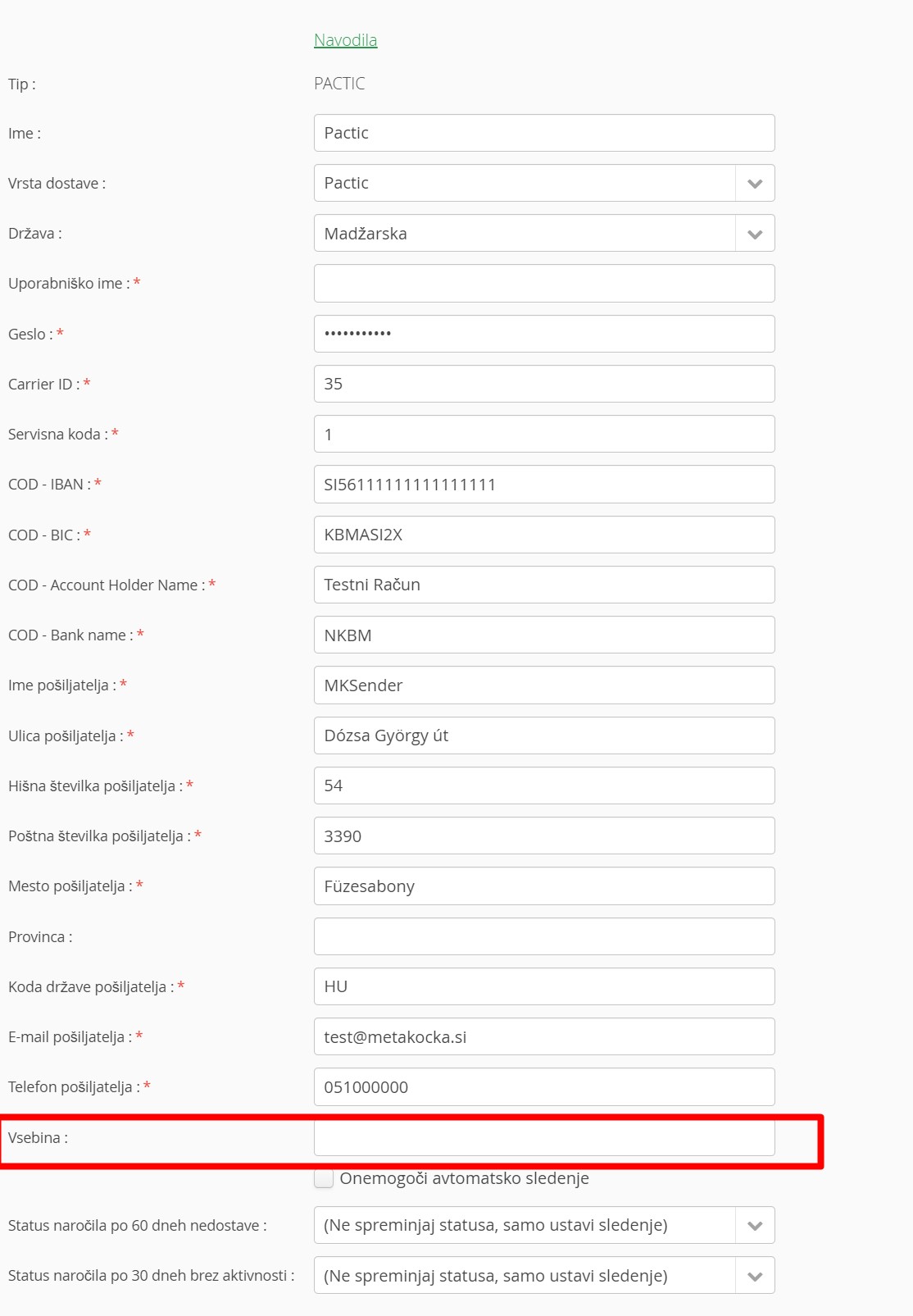Edit the Ulica pošiljatelja street field
The width and height of the screenshot is (913, 1316).
click(543, 735)
